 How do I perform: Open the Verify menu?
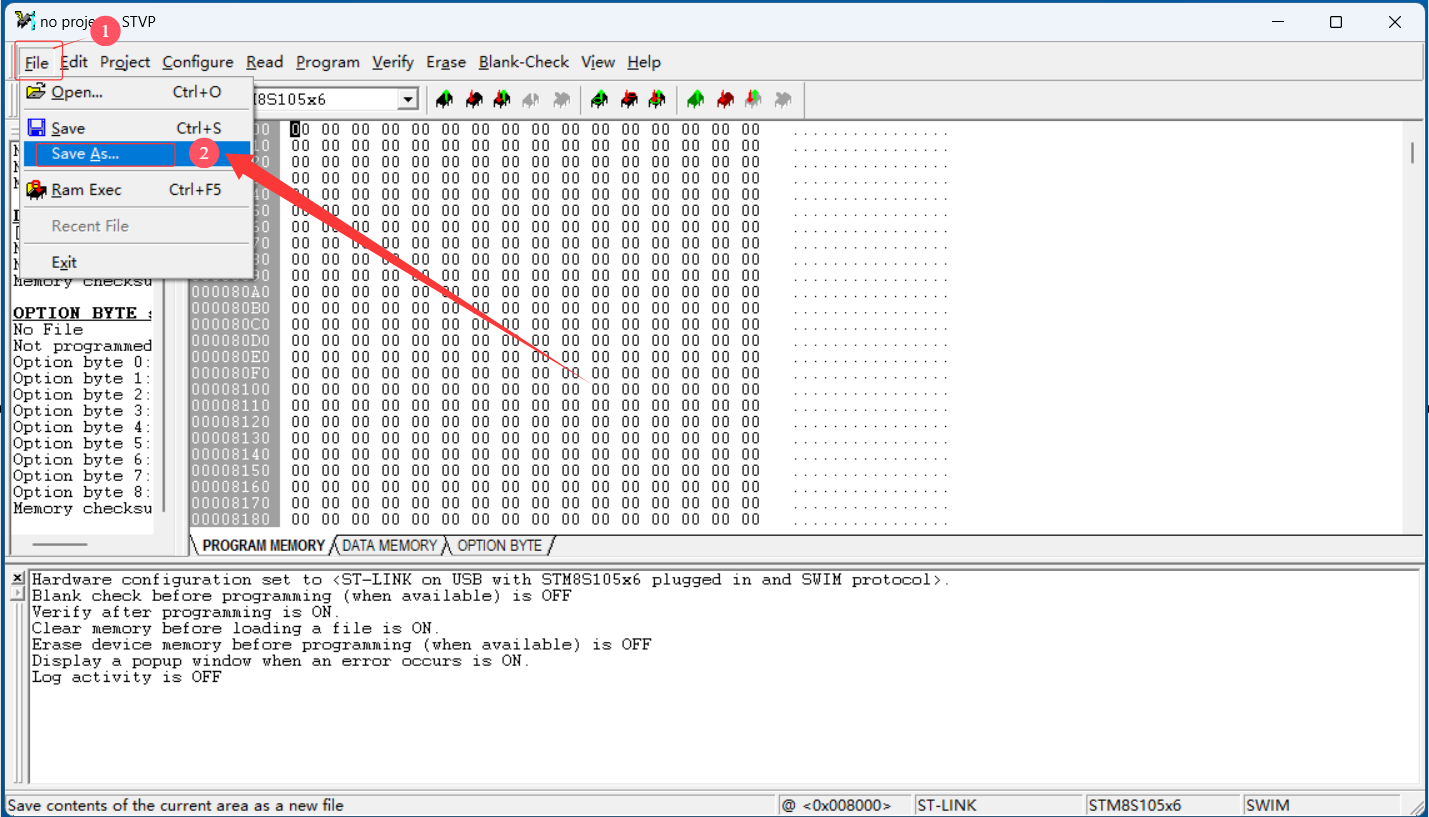click(x=393, y=62)
